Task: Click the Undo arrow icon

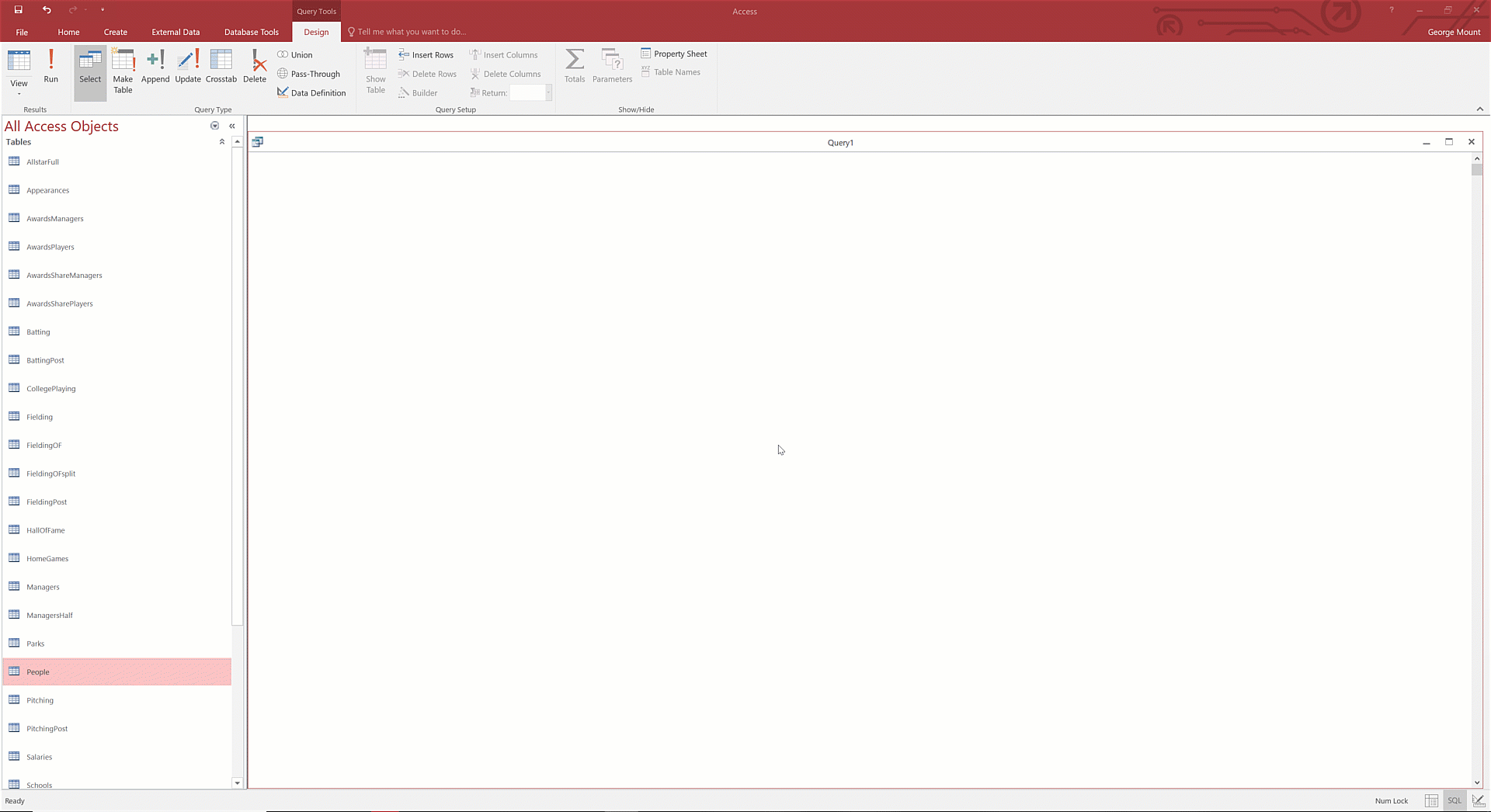Action: (x=47, y=10)
